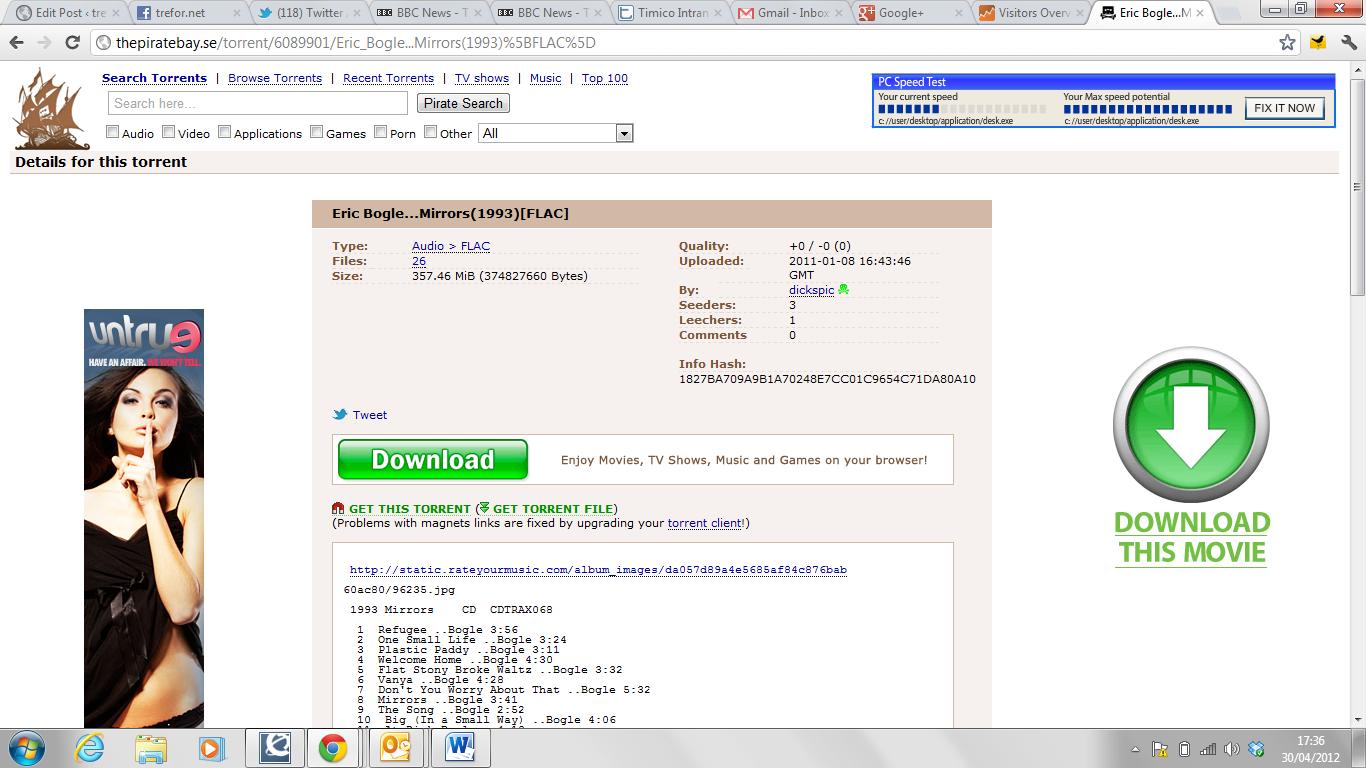Launch Internet Explorer from the taskbar

click(x=89, y=748)
